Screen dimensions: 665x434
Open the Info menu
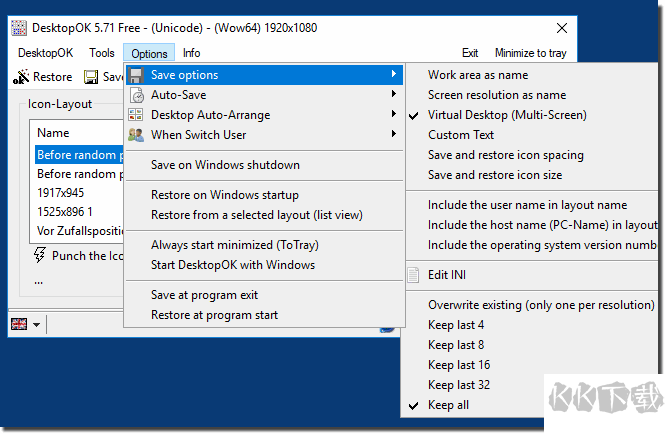click(191, 53)
